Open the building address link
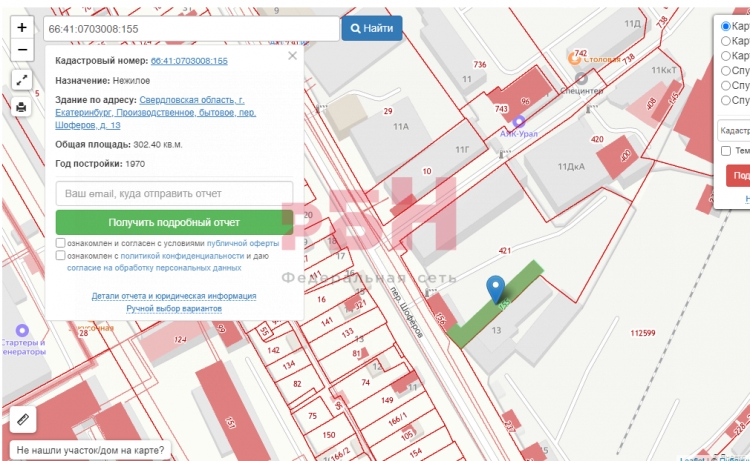 pyautogui.click(x=155, y=112)
